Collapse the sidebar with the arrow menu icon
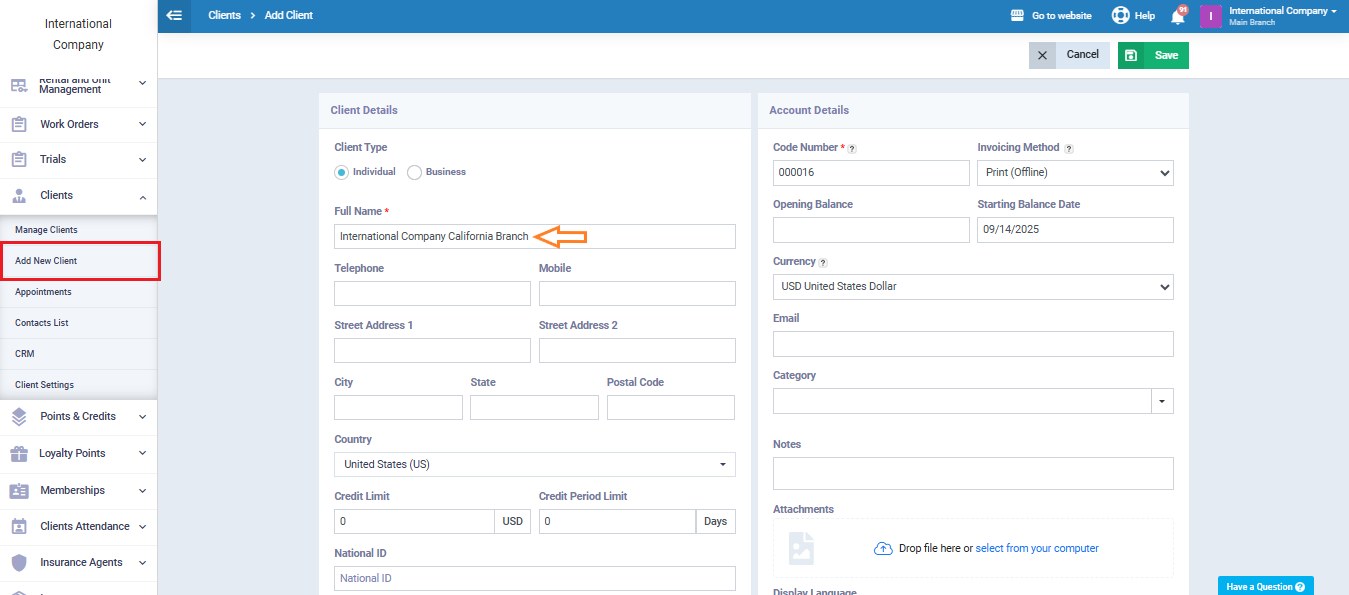The image size is (1349, 595). click(x=175, y=15)
